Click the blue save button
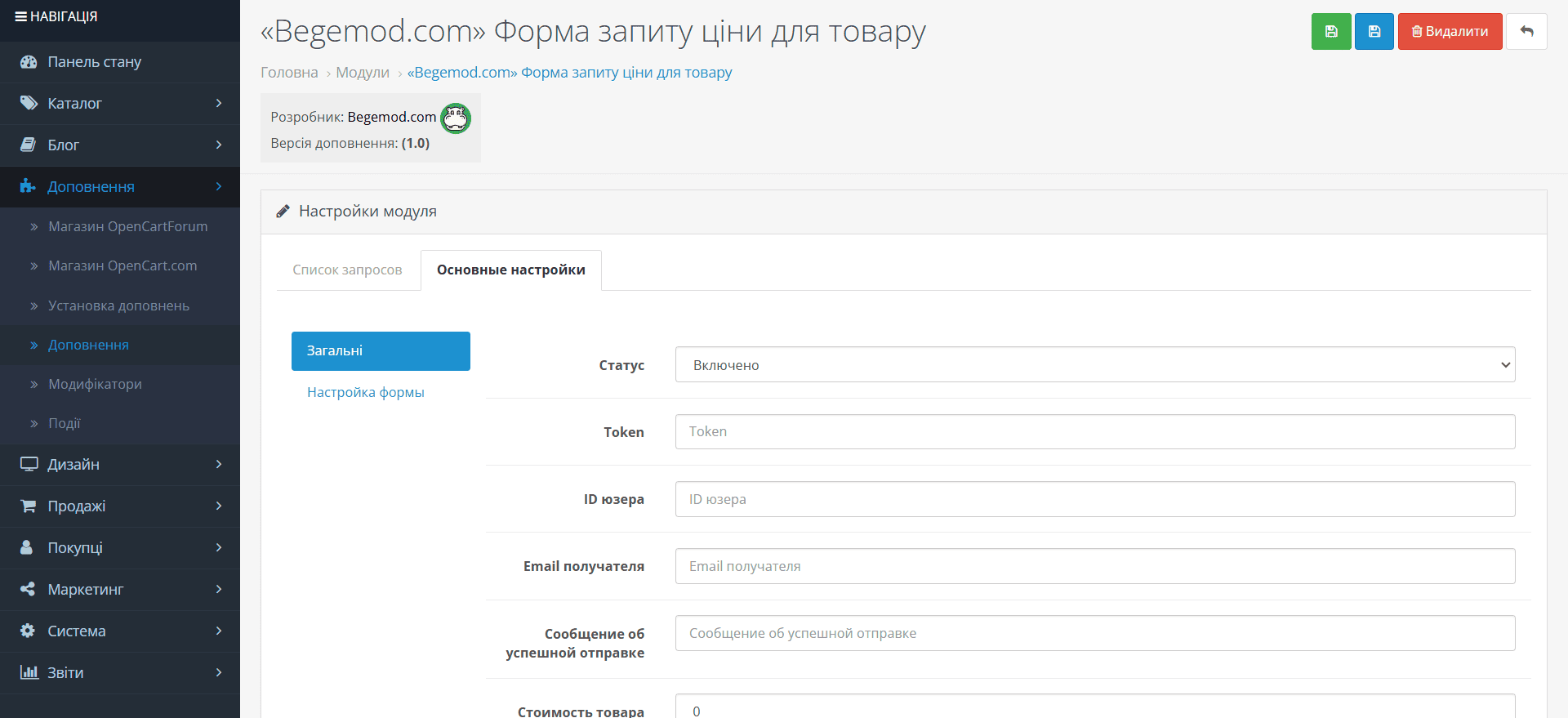The height and width of the screenshot is (718, 1568). pos(1374,32)
